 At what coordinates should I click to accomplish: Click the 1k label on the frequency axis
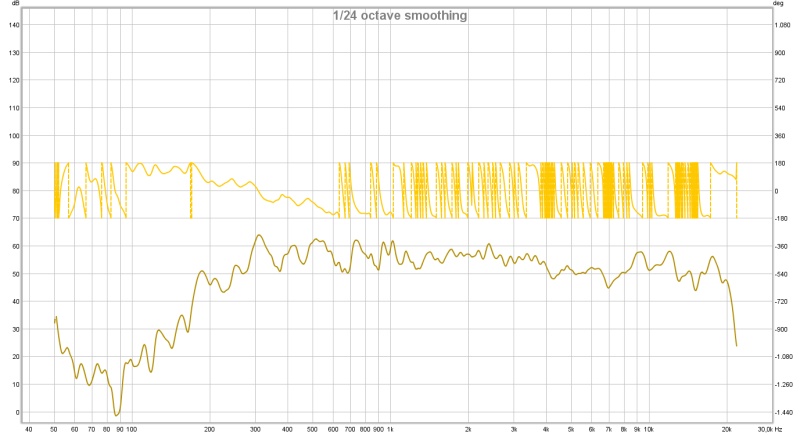click(390, 429)
